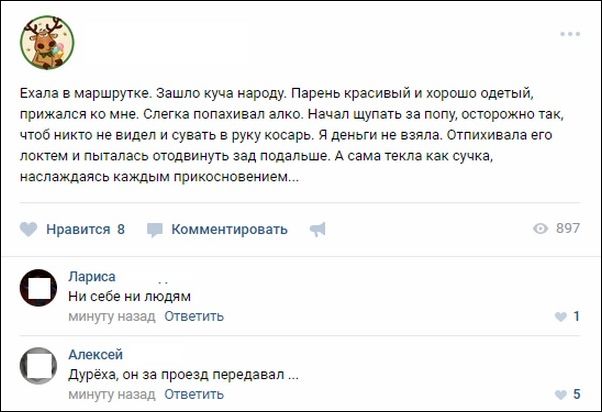This screenshot has height=412, width=602.
Task: Open Лариса's profile via her name
Action: click(92, 276)
